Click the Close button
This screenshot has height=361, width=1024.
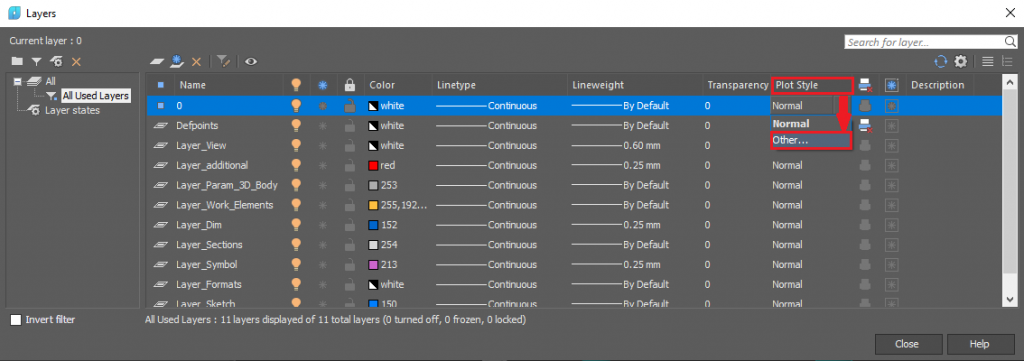[906, 344]
